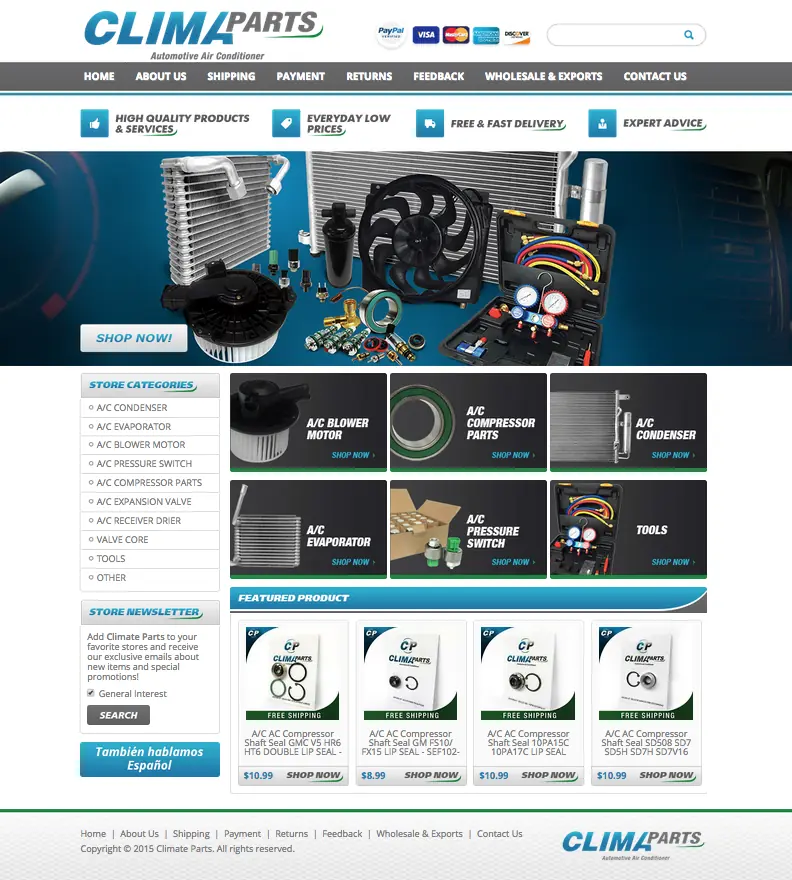
Task: Open the A/C Evaporator tile
Action: [x=308, y=529]
